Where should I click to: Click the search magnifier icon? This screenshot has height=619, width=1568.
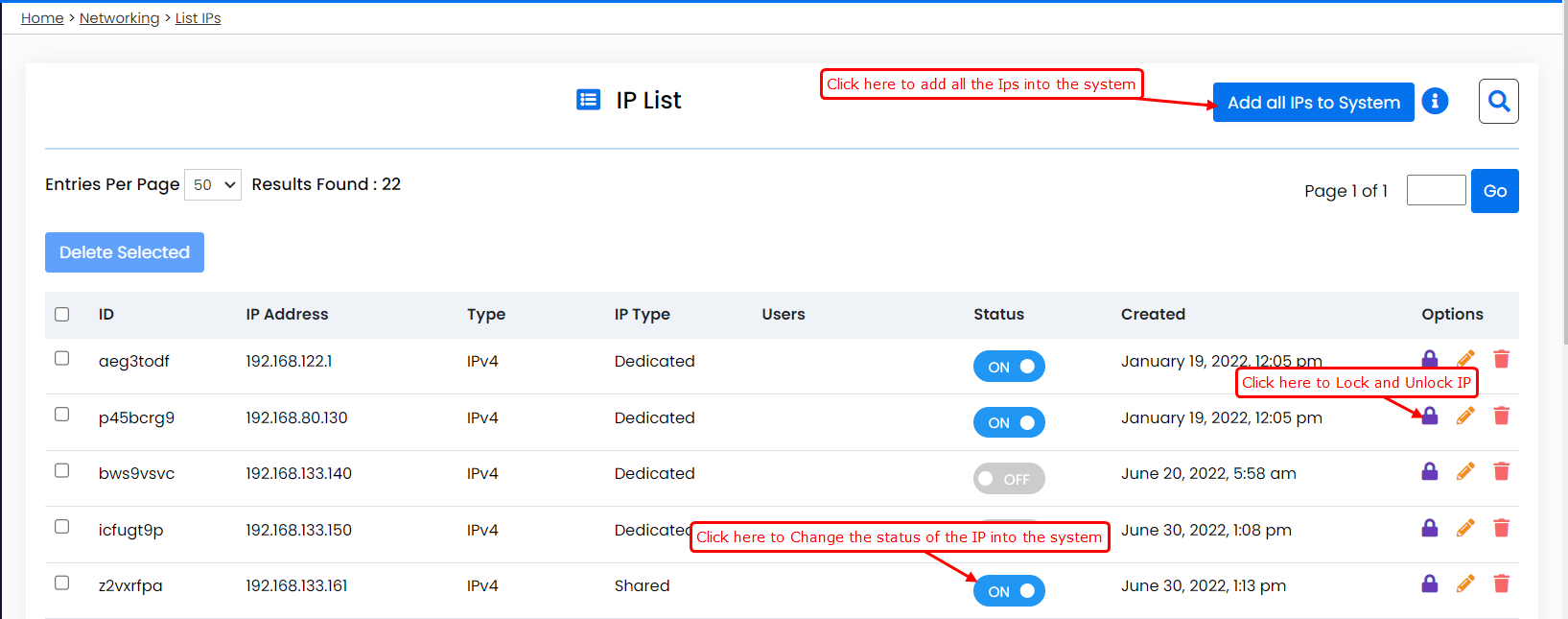(1498, 101)
